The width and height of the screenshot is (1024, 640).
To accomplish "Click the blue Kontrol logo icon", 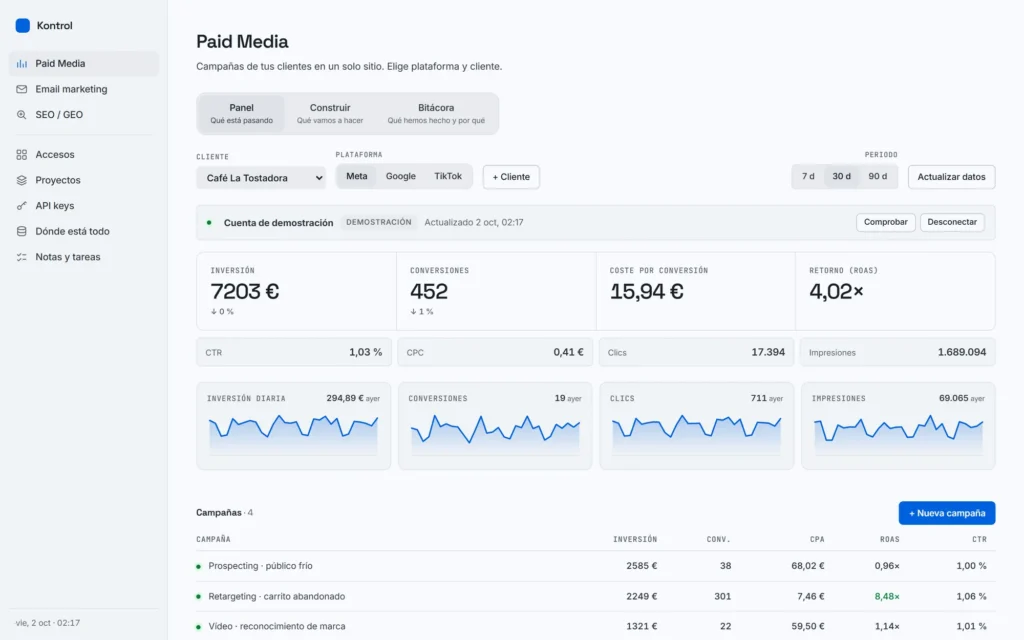I will pyautogui.click(x=22, y=25).
